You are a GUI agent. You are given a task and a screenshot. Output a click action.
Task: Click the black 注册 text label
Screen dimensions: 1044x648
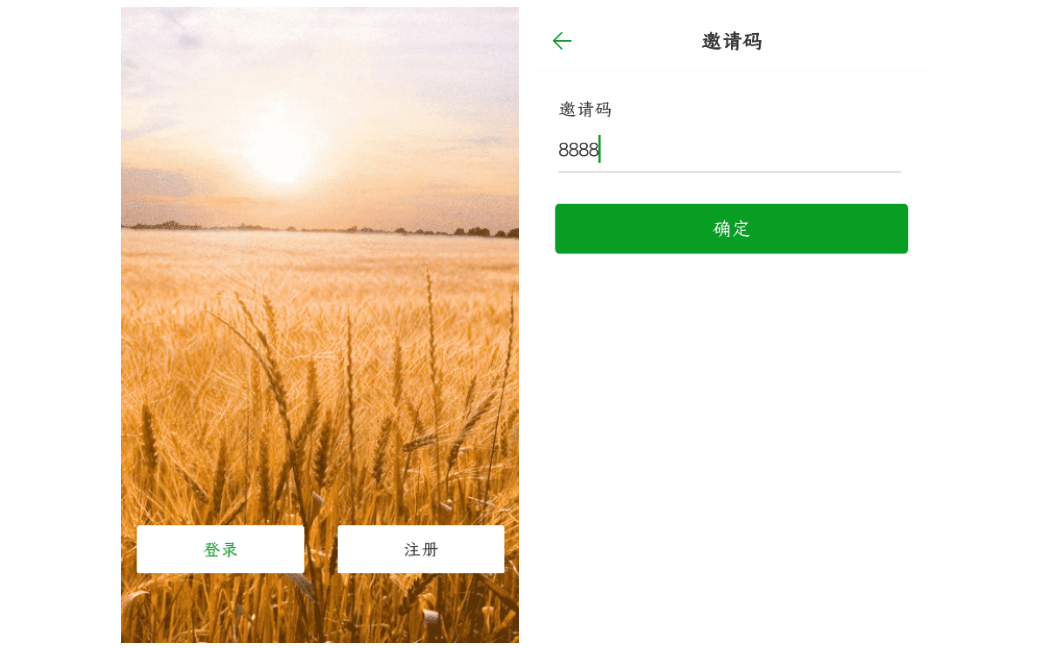tap(421, 549)
